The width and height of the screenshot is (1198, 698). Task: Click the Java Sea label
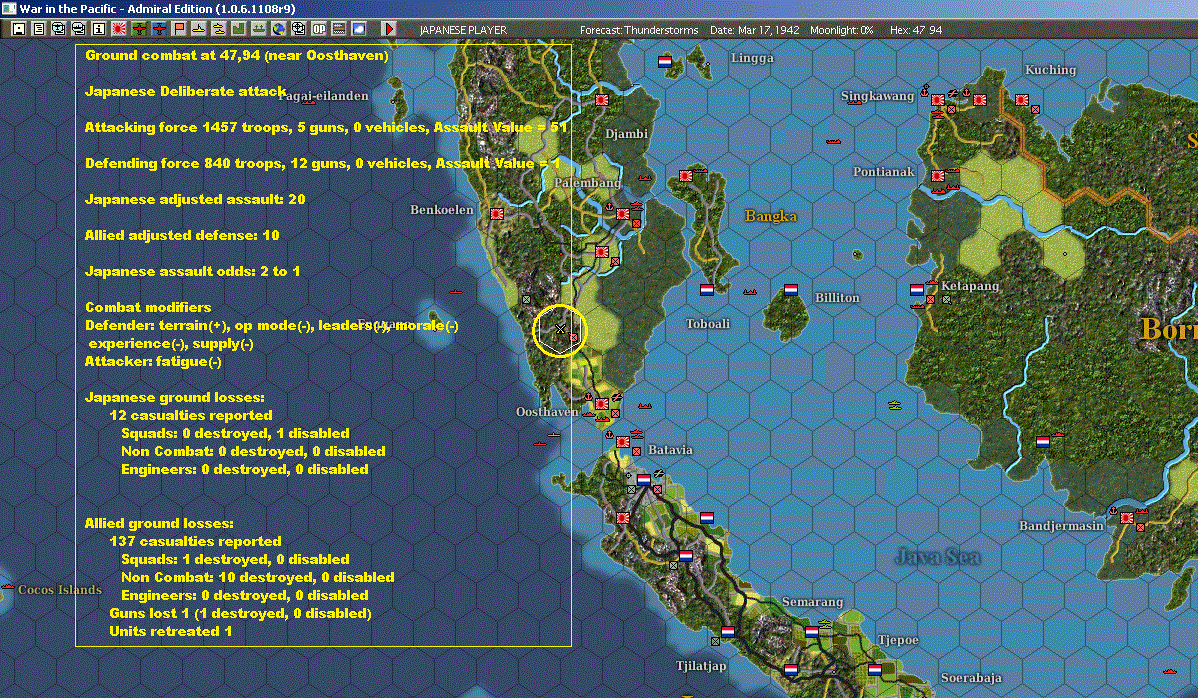(937, 557)
